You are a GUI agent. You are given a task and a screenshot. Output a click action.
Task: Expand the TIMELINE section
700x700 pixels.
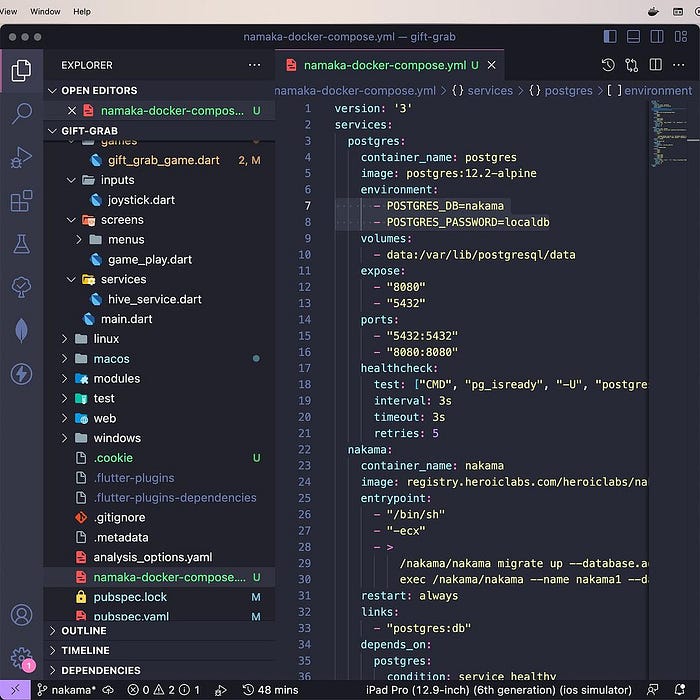pyautogui.click(x=85, y=651)
